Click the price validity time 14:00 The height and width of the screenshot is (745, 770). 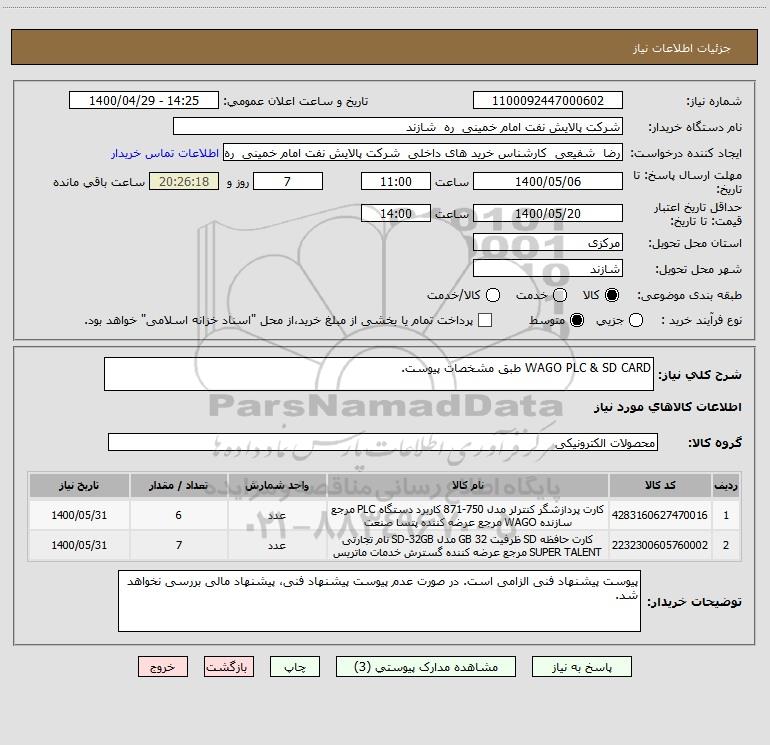point(396,214)
